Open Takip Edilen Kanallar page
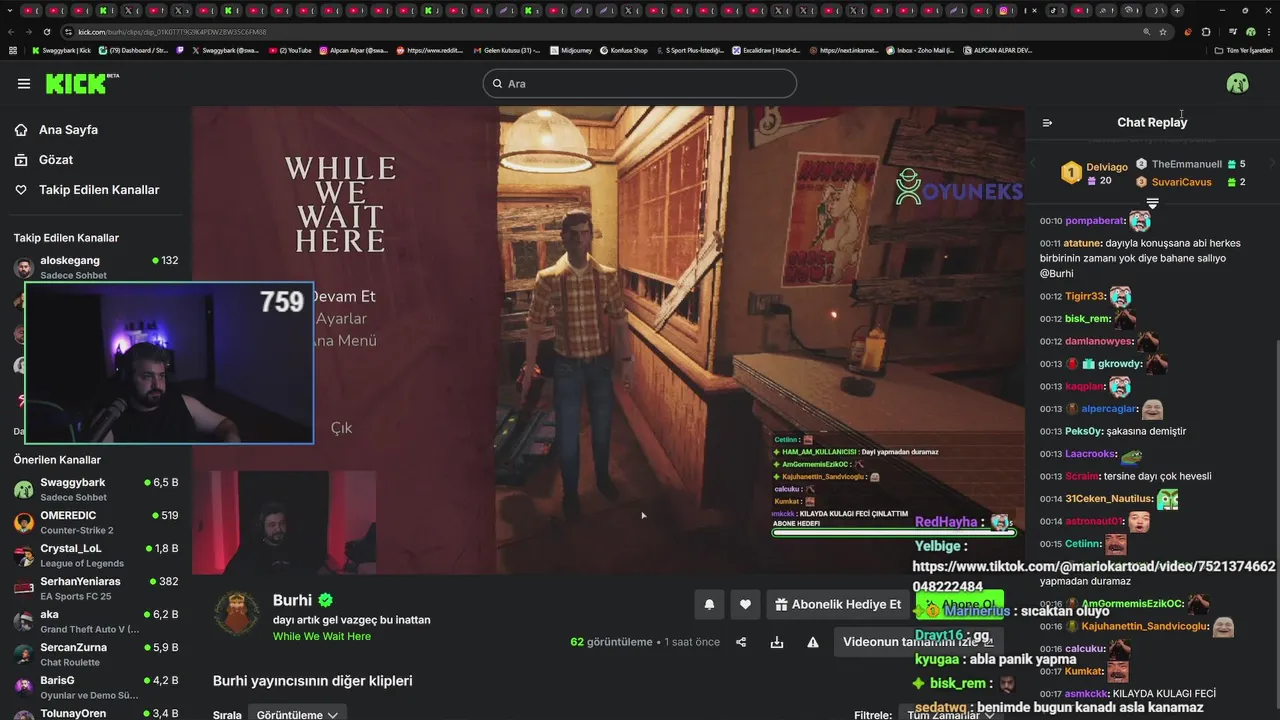The height and width of the screenshot is (720, 1280). tap(87, 190)
